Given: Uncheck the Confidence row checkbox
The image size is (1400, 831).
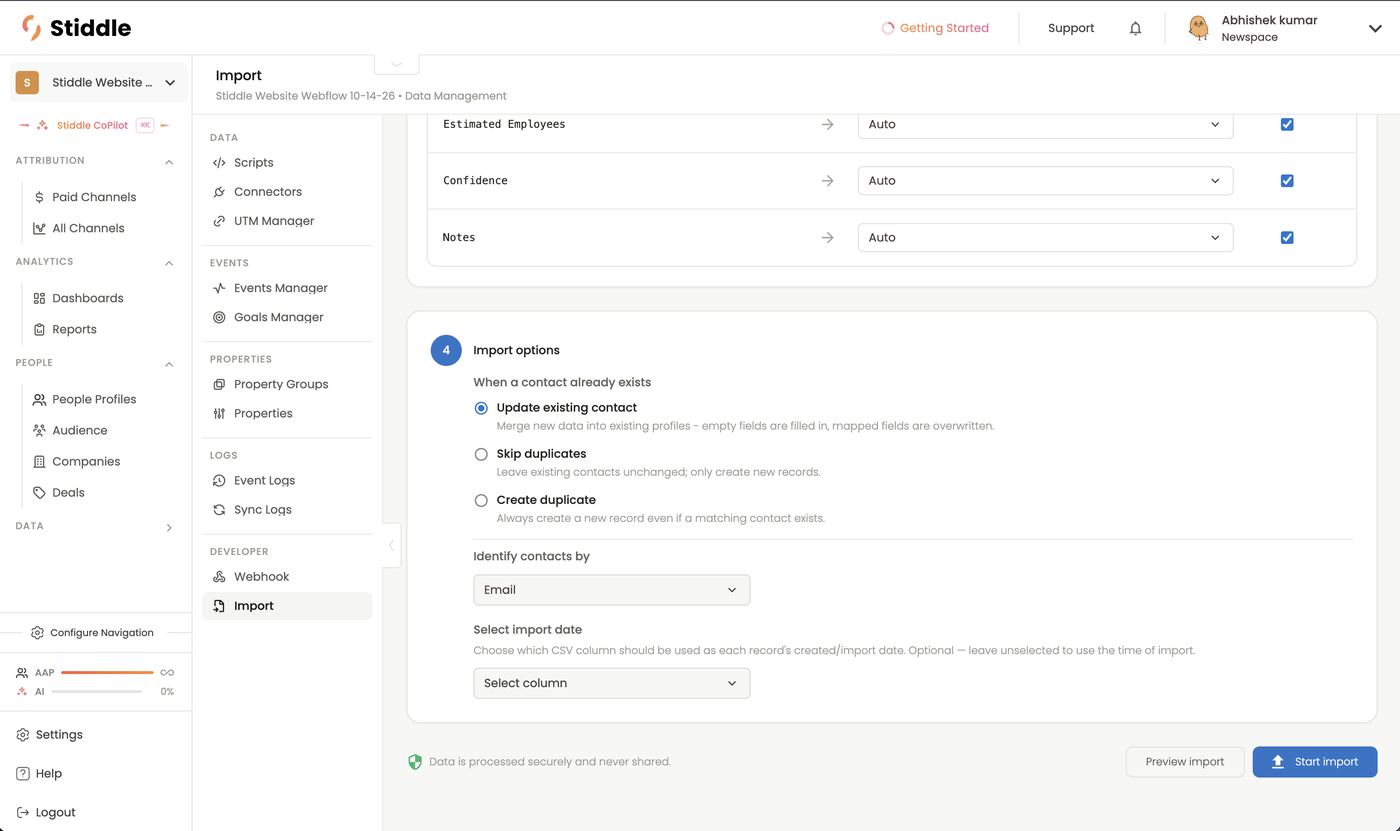Looking at the screenshot, I should pos(1287,181).
